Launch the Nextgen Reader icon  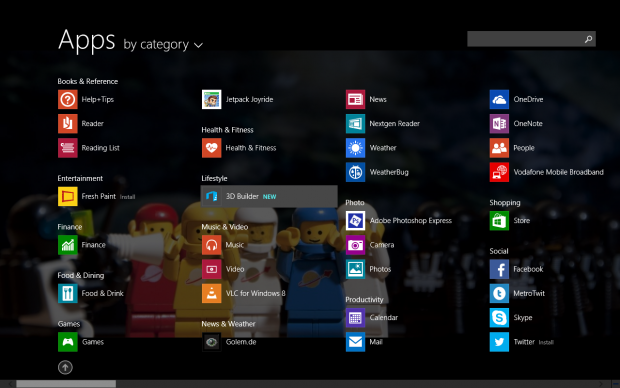coord(355,123)
